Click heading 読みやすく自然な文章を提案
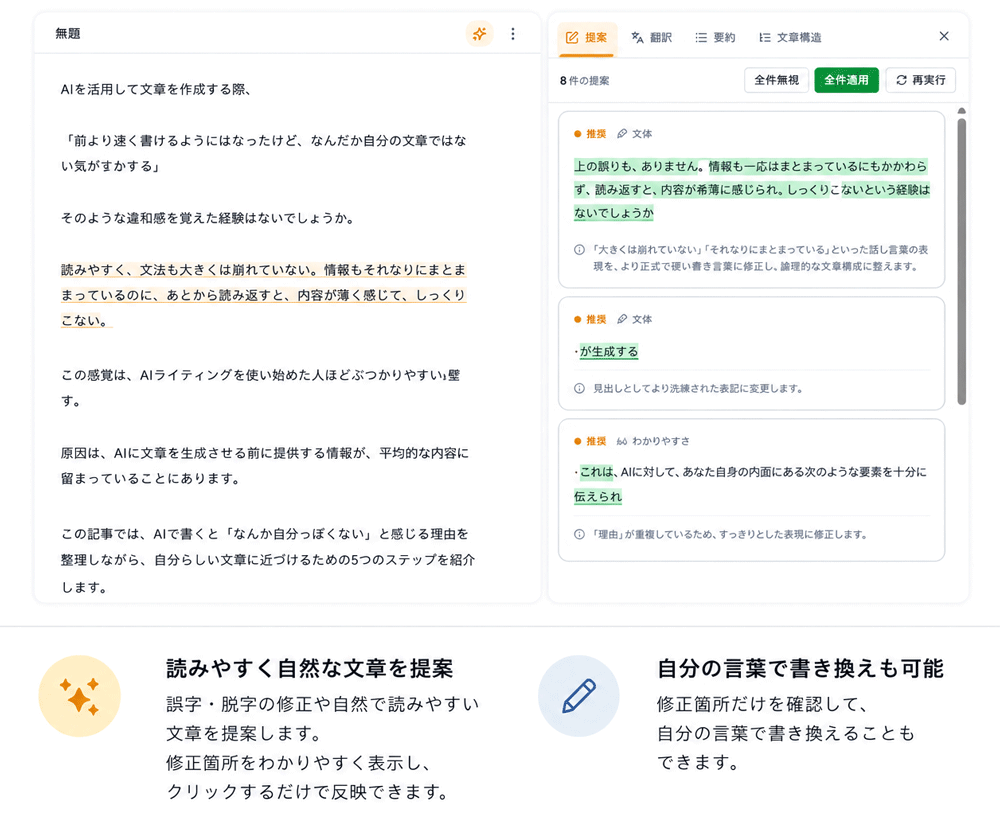Screen dimensions: 1000x815 (310, 668)
